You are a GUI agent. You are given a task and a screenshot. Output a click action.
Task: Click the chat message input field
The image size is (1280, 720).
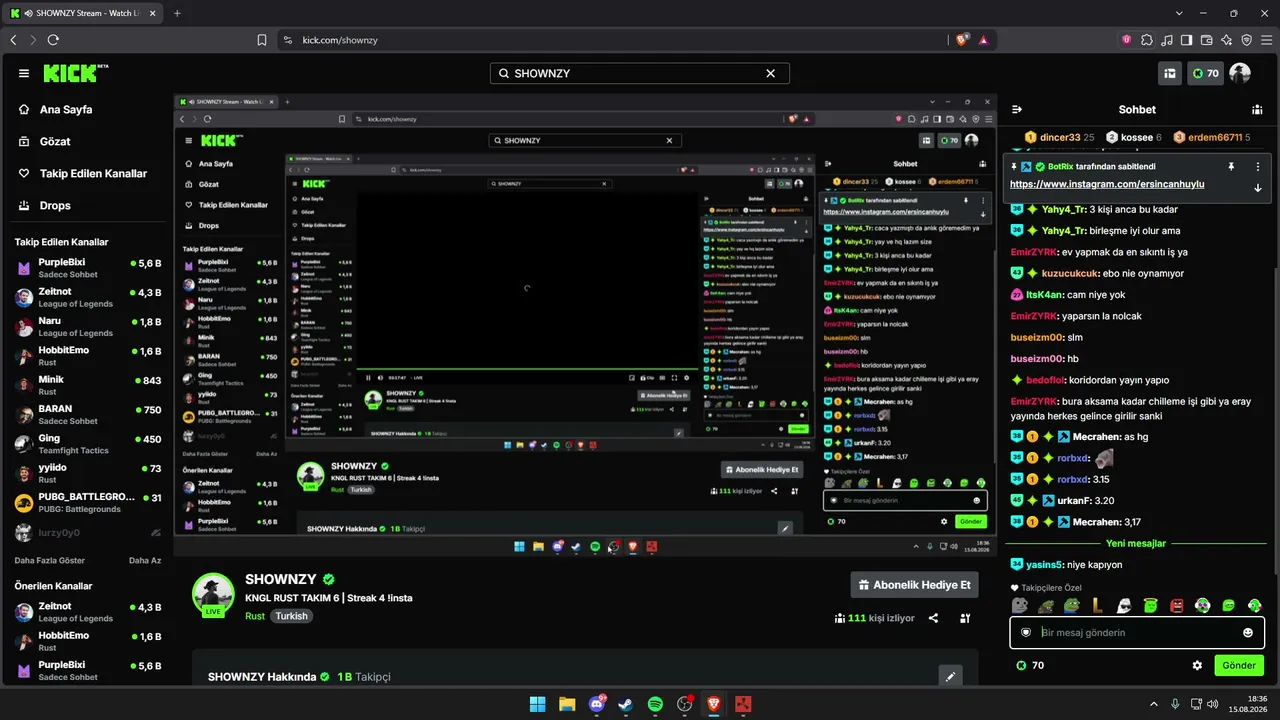click(1137, 632)
